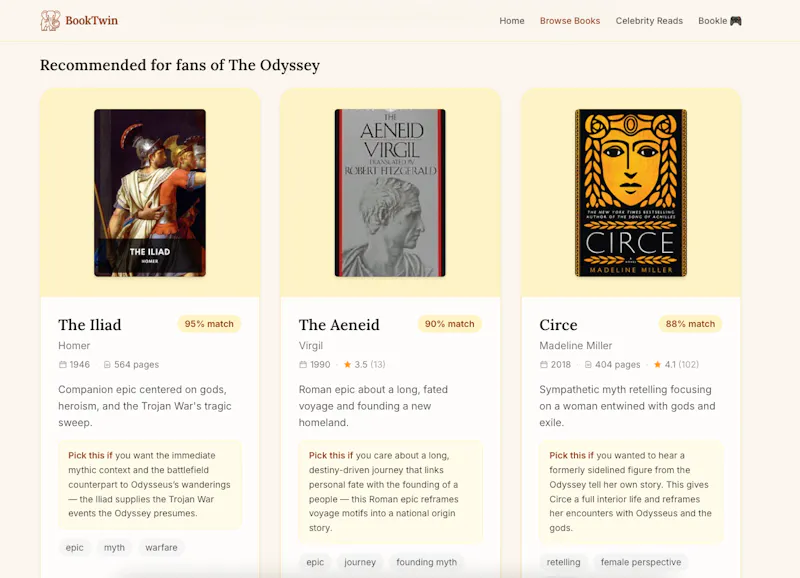Click The Aeneid description 'Roman epic about a long'

click(x=373, y=406)
